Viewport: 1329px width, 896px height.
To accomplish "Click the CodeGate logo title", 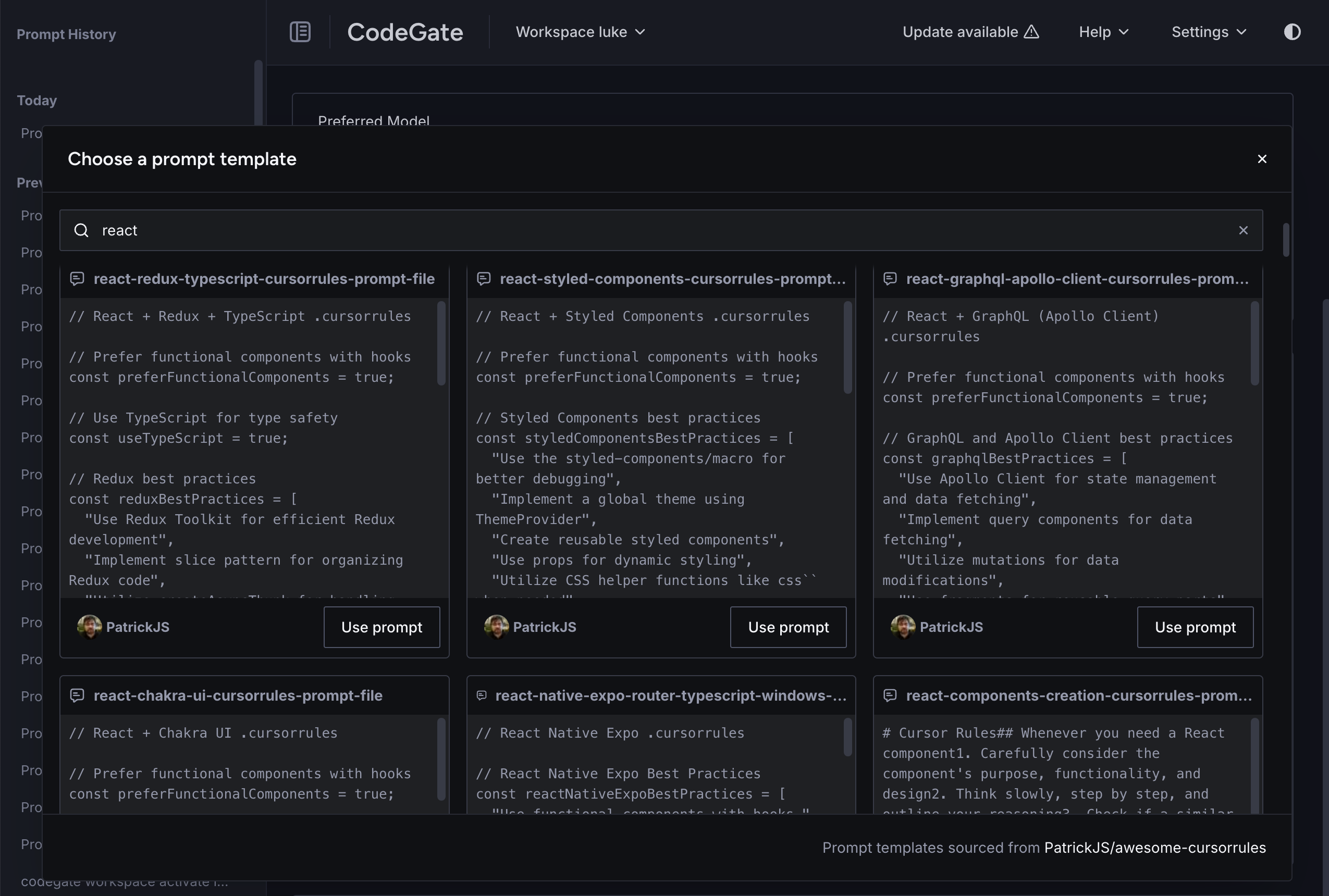I will (x=405, y=32).
